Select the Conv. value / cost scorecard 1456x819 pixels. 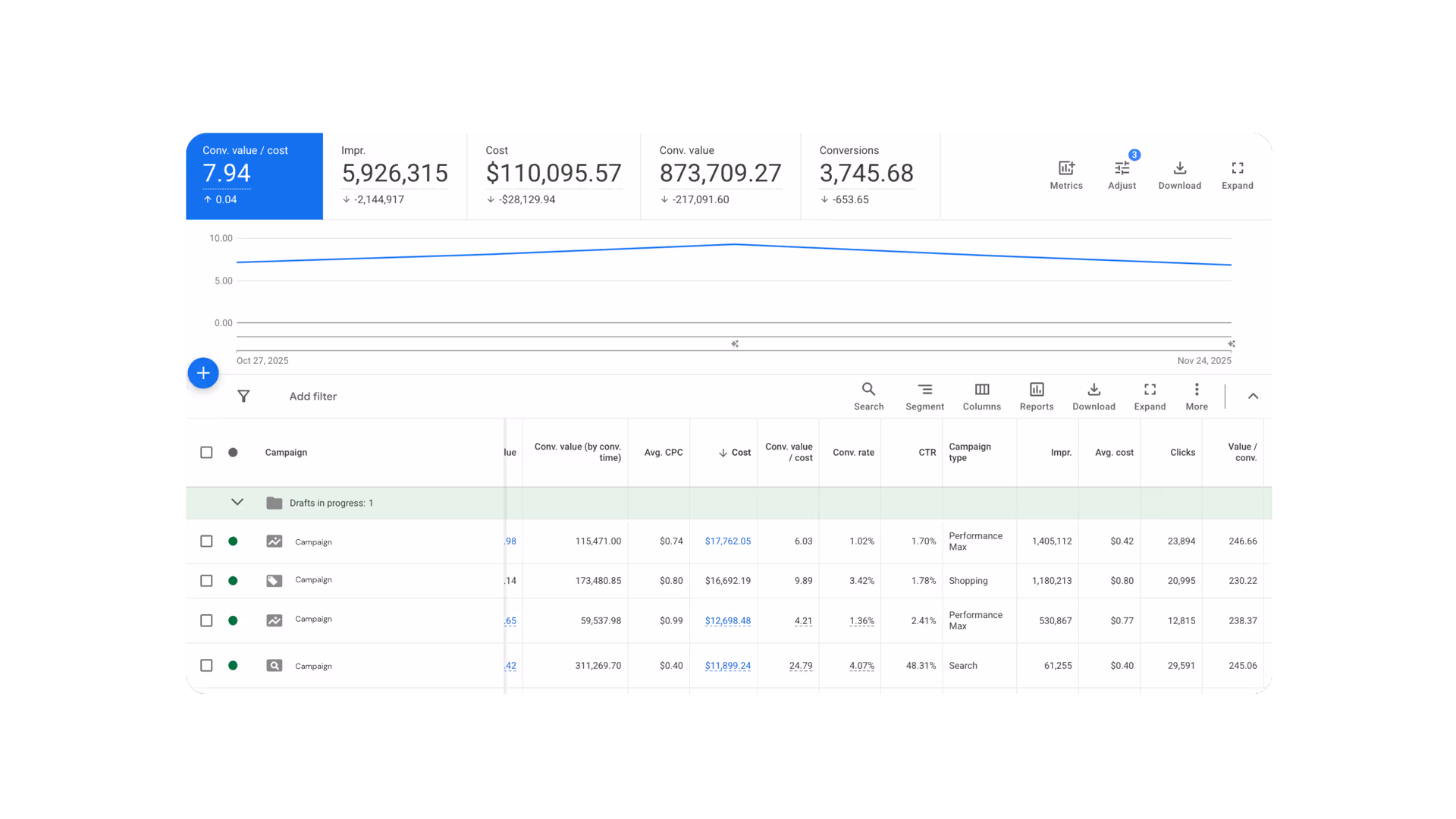(x=254, y=176)
